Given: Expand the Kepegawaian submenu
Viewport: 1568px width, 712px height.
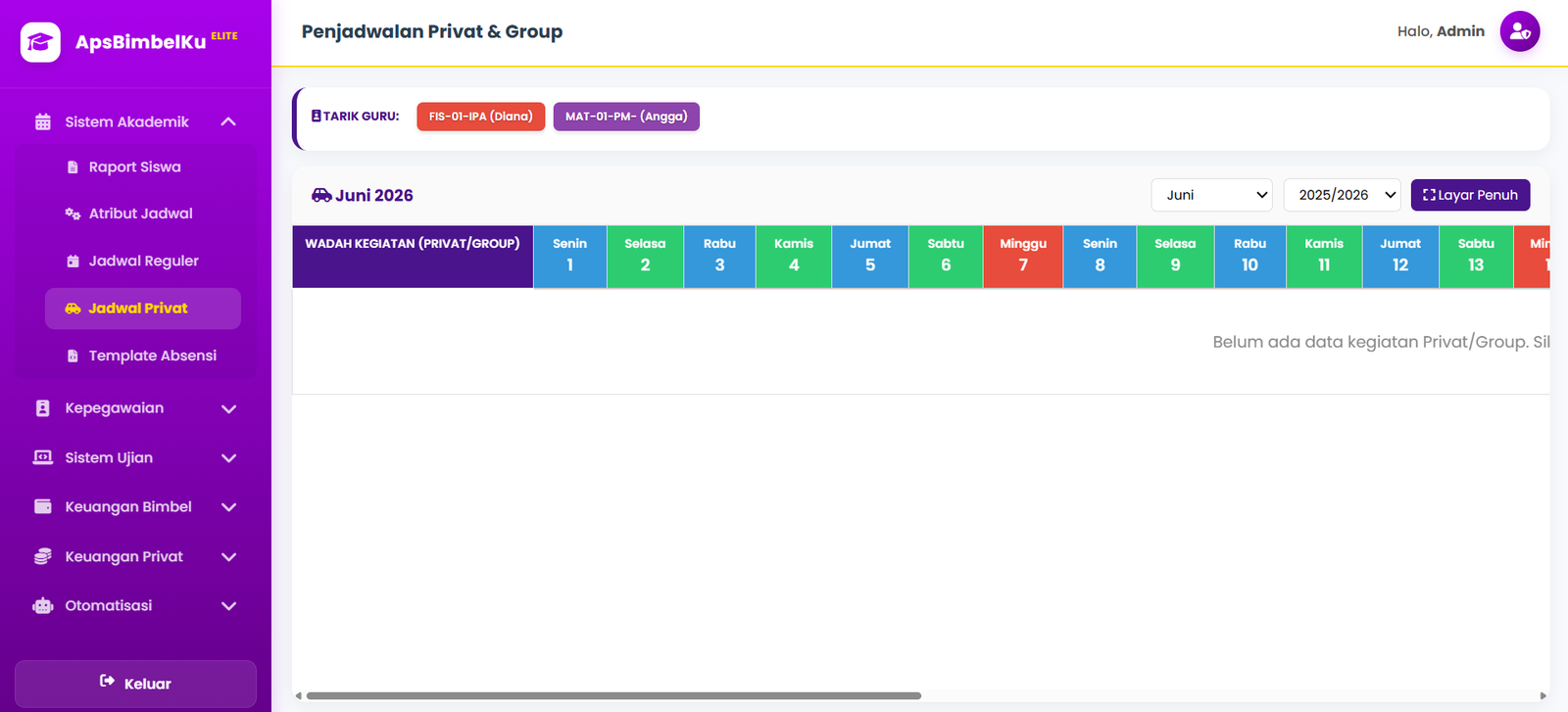Looking at the screenshot, I should coord(228,408).
